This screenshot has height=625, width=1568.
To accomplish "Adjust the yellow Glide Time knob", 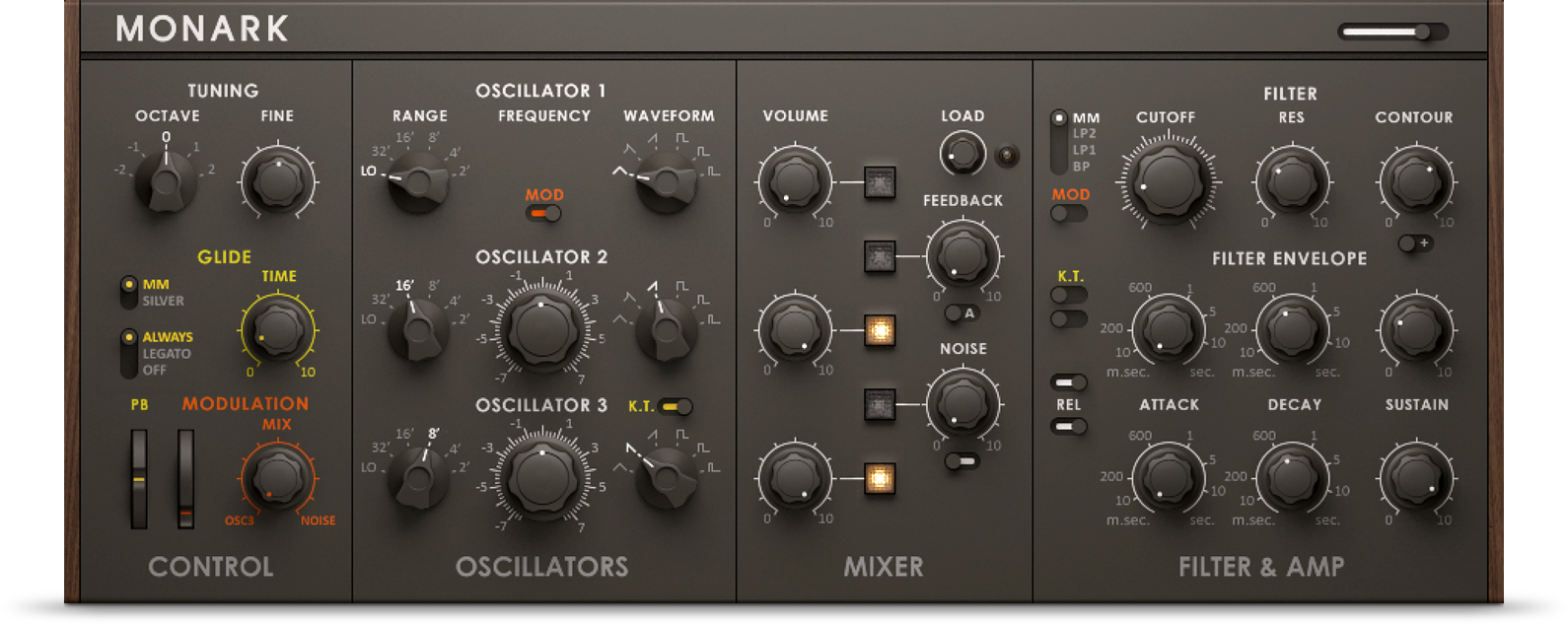I will (x=278, y=329).
